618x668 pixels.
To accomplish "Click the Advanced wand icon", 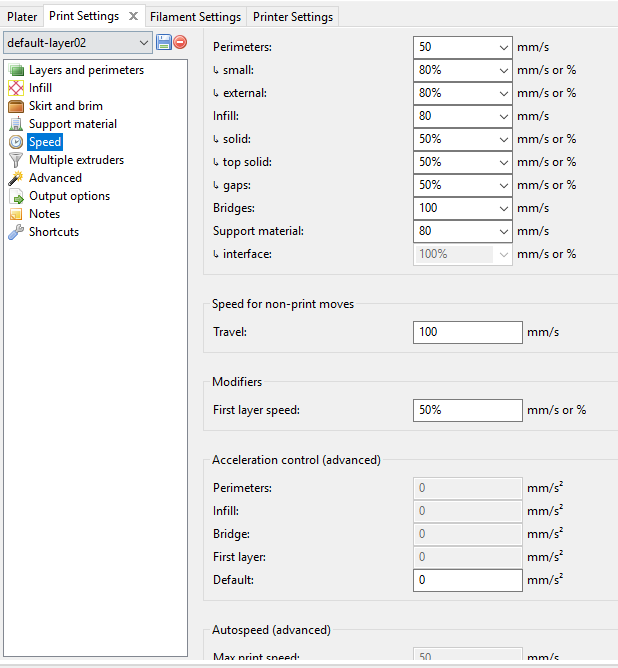I will tap(16, 178).
